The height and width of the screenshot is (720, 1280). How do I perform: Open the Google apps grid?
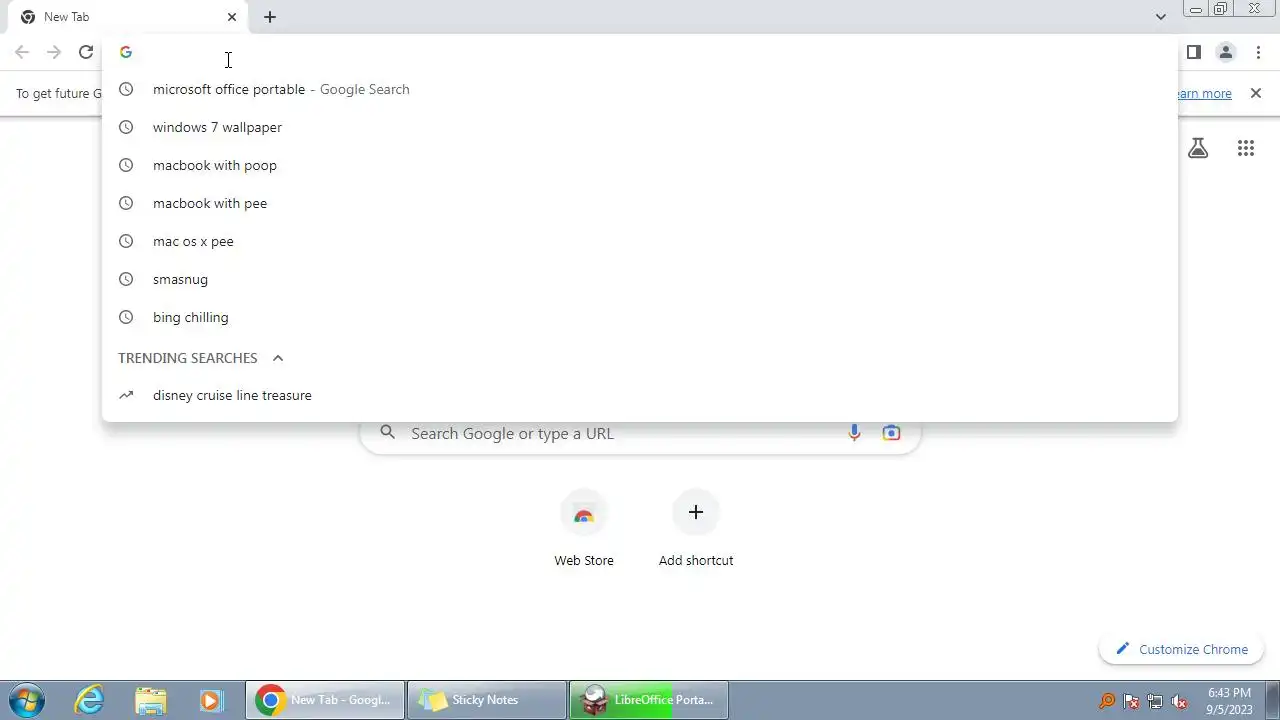(x=1246, y=148)
